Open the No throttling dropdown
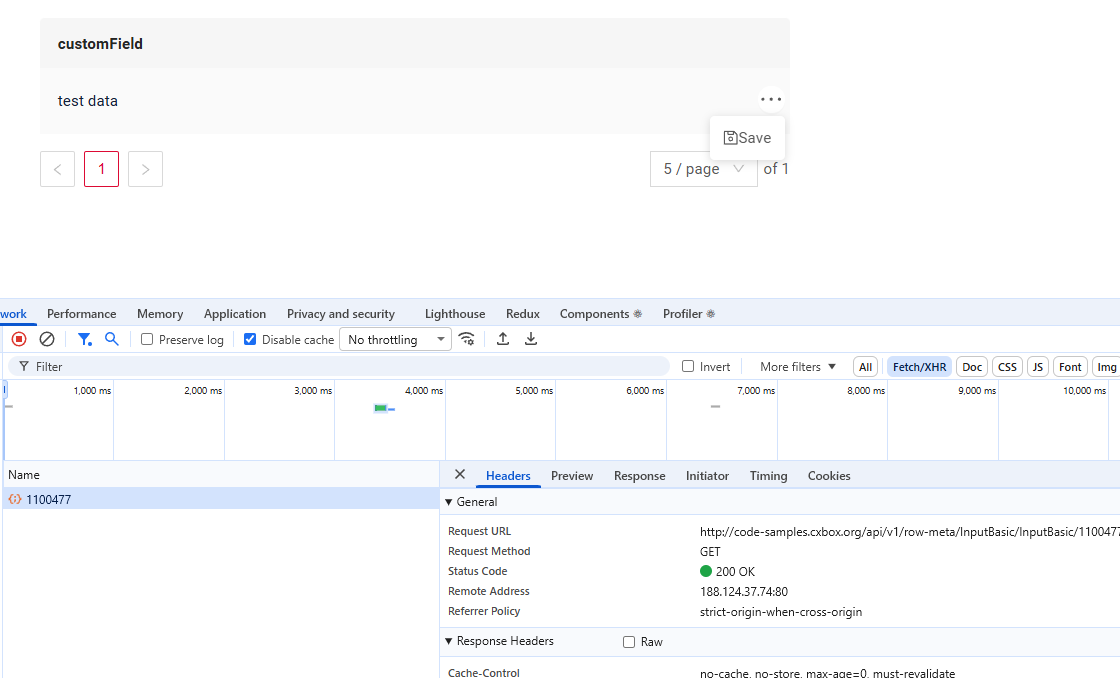 [395, 339]
